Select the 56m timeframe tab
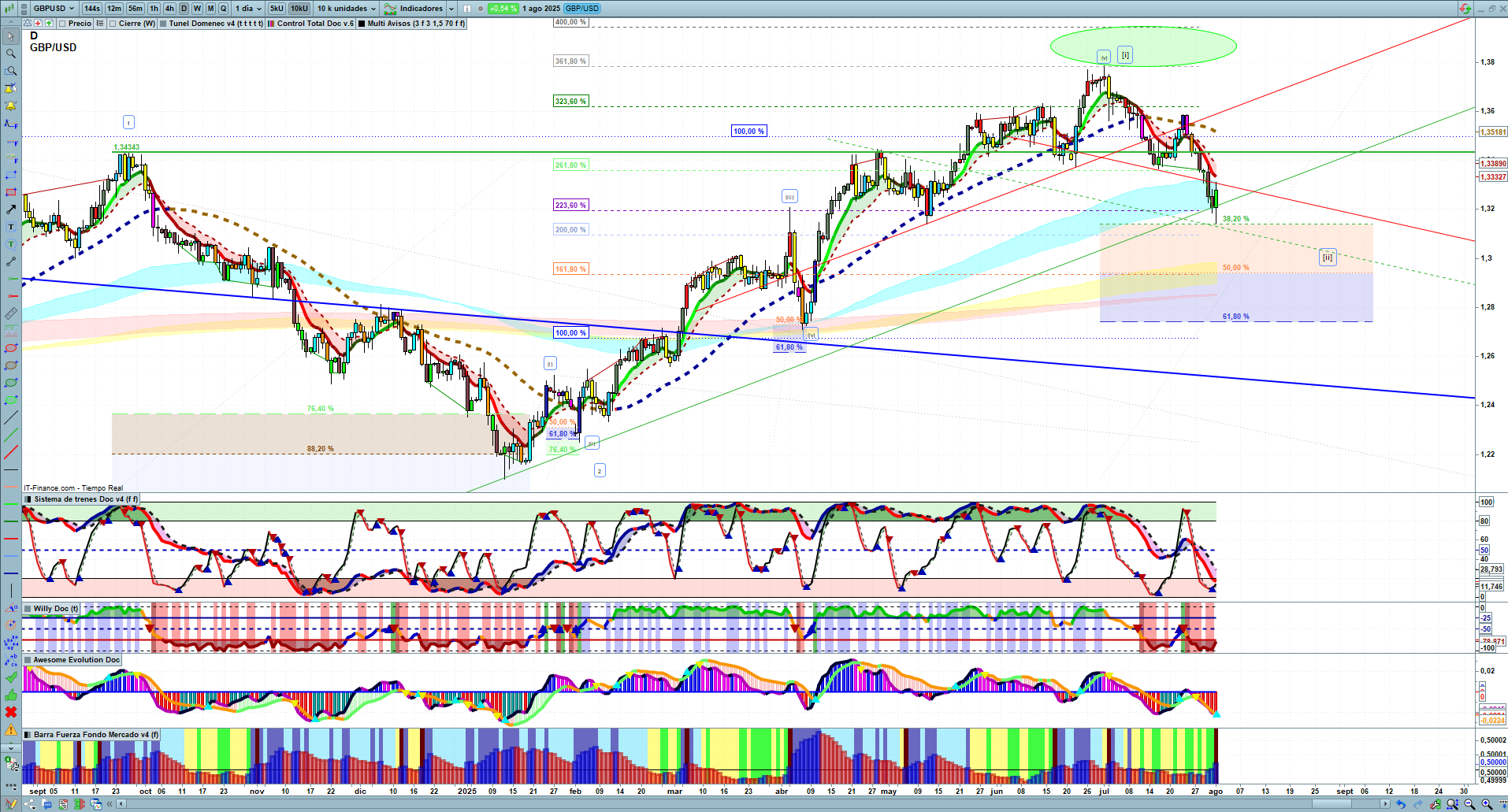The image size is (1508, 812). point(136,9)
